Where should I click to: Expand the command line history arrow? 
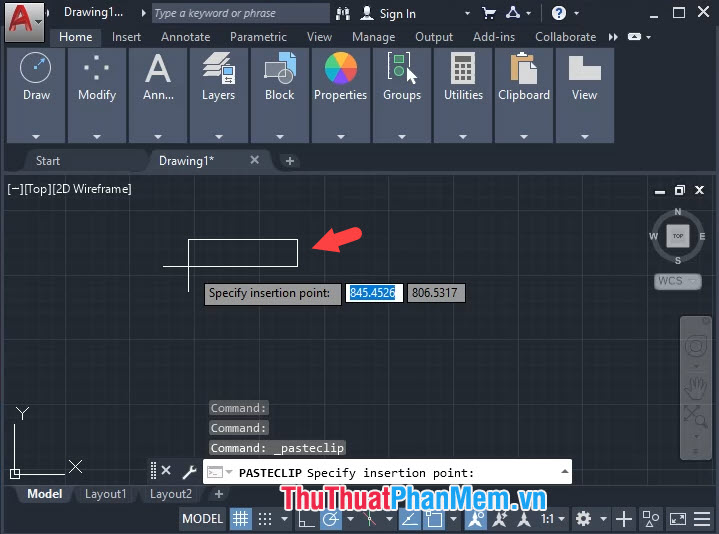[564, 471]
